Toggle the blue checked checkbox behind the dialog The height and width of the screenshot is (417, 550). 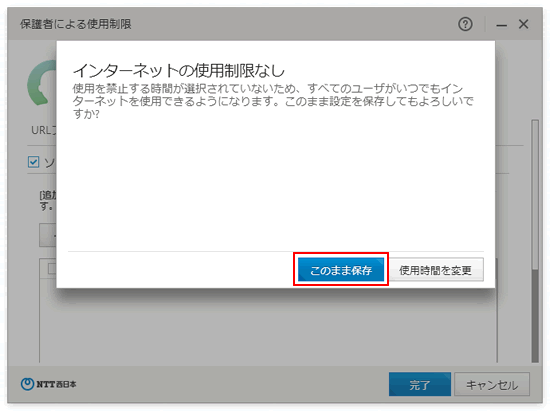pyautogui.click(x=33, y=162)
